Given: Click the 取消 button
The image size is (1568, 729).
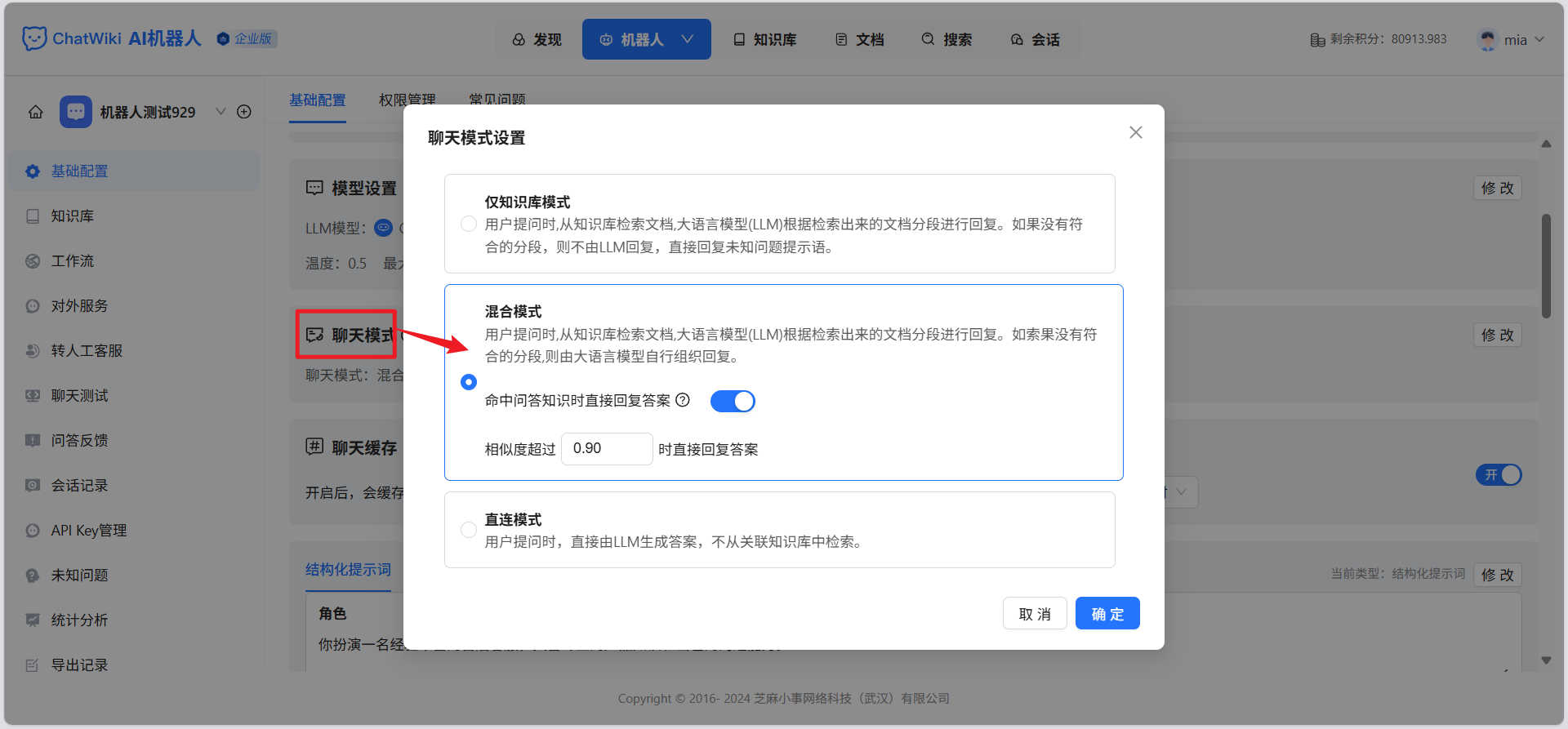Looking at the screenshot, I should 1035,614.
